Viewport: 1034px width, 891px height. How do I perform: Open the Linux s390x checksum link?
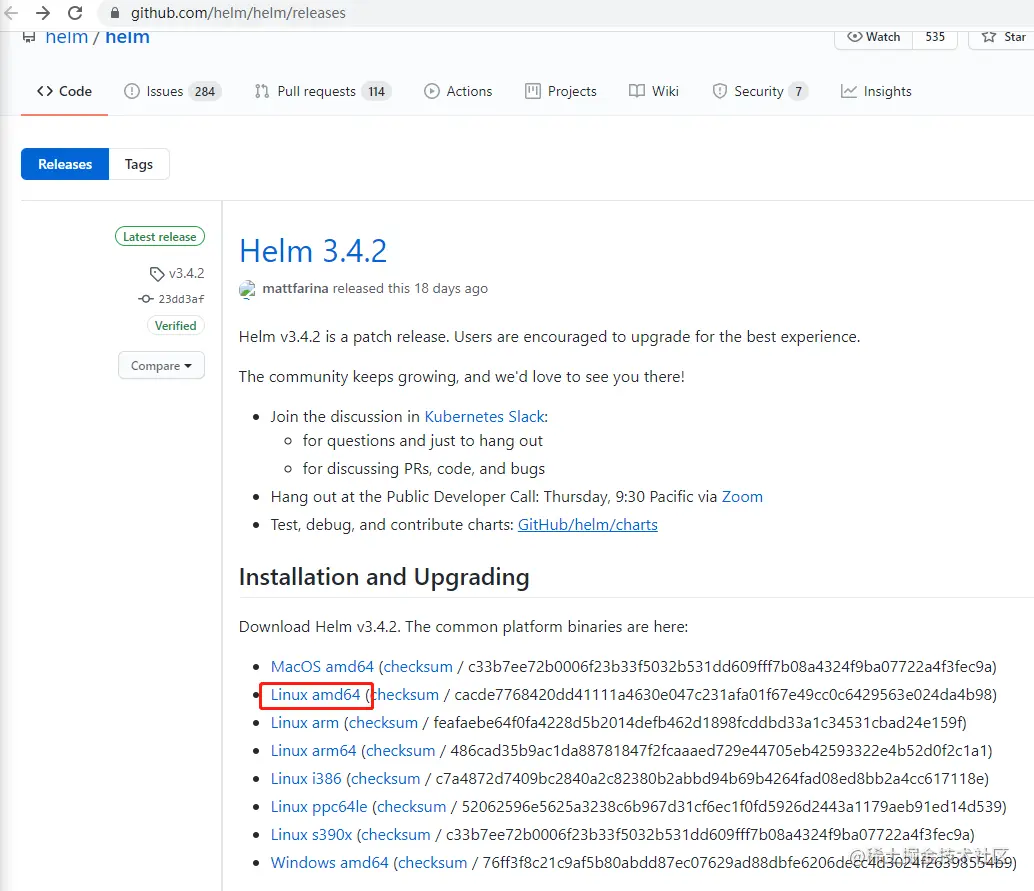396,835
